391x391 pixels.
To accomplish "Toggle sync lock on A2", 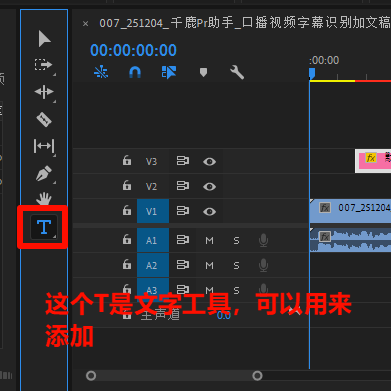I will pyautogui.click(x=183, y=265).
